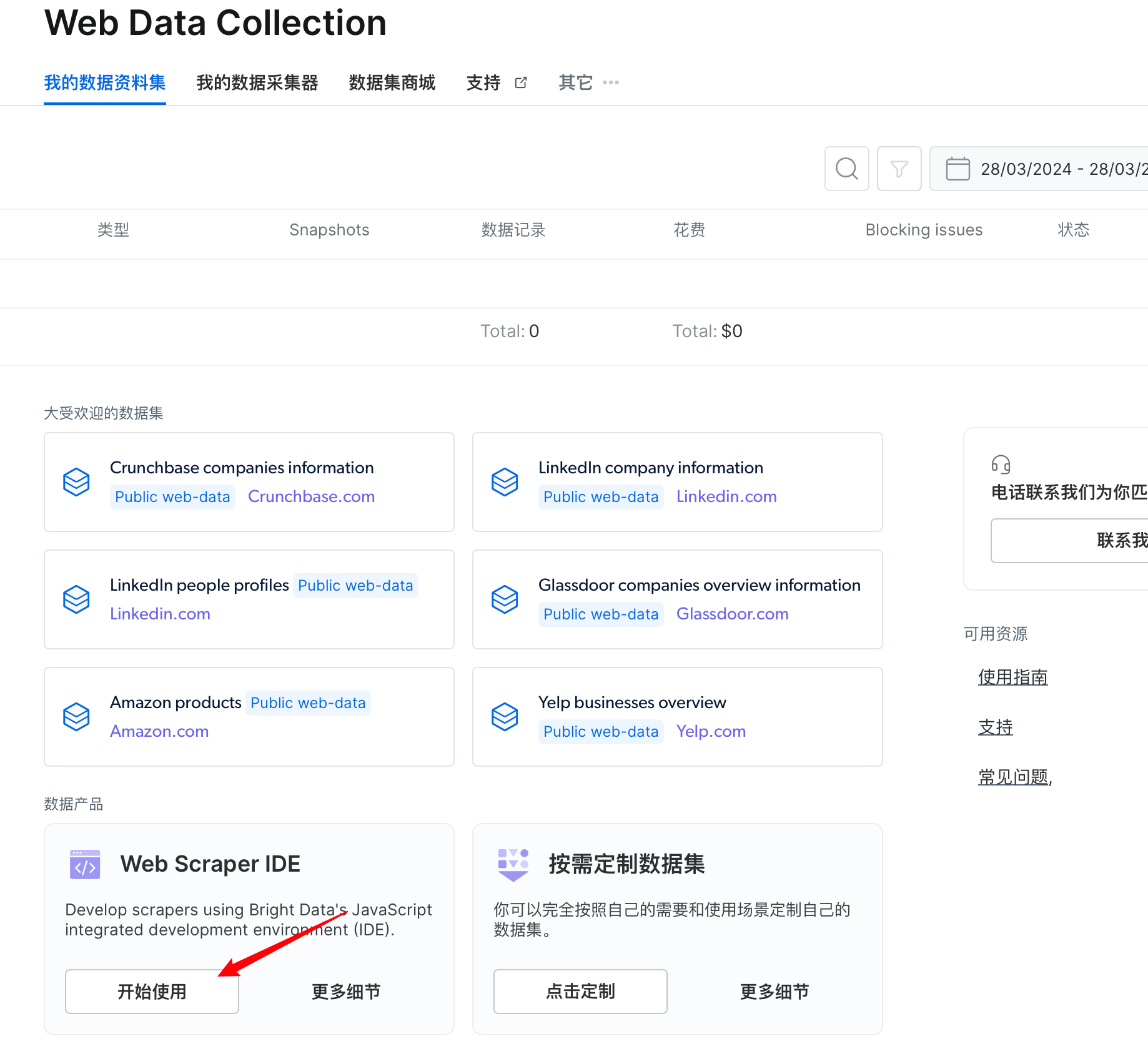Open the Yelp.com link
The image size is (1148, 1044).
[711, 731]
